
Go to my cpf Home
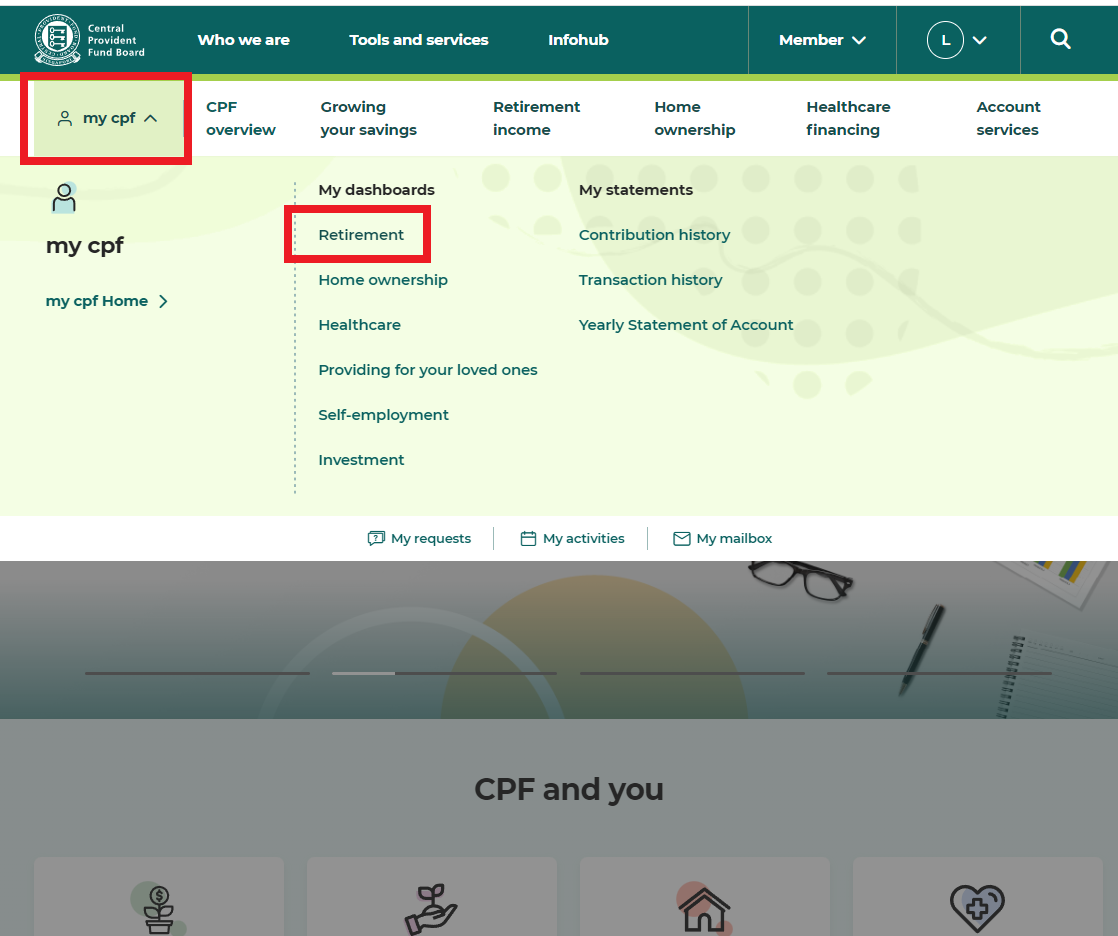[x=106, y=301]
